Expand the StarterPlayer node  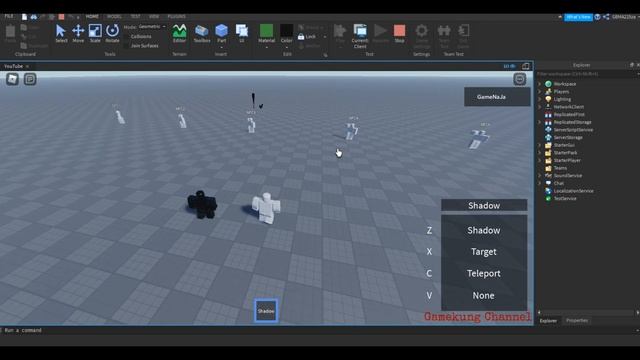[x=540, y=160]
